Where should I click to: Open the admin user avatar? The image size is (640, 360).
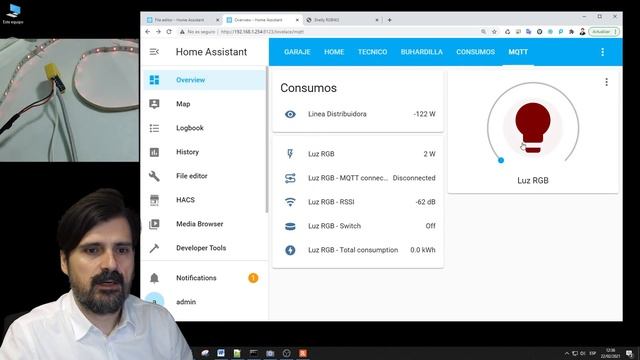pyautogui.click(x=154, y=302)
